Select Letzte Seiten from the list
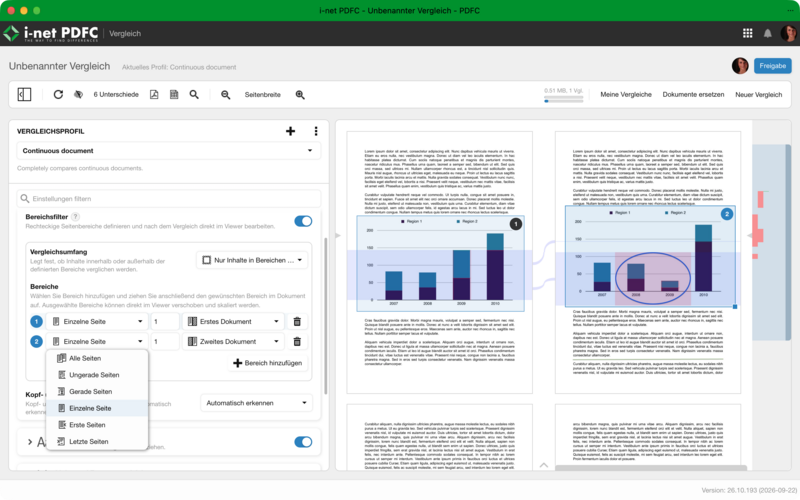 [97, 441]
